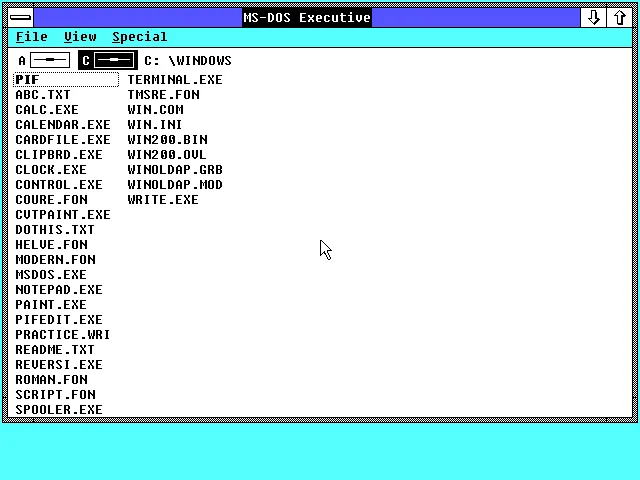Select README.TXT file
The image size is (640, 480).
[55, 350]
